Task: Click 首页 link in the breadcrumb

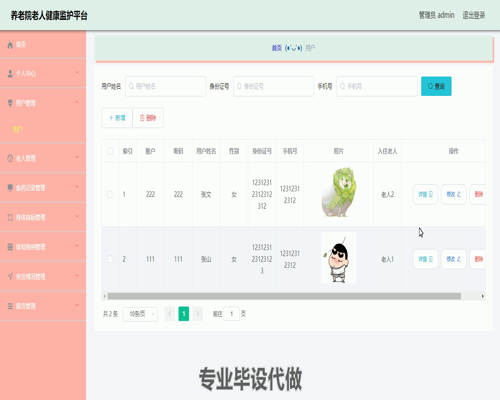Action: pyautogui.click(x=277, y=48)
